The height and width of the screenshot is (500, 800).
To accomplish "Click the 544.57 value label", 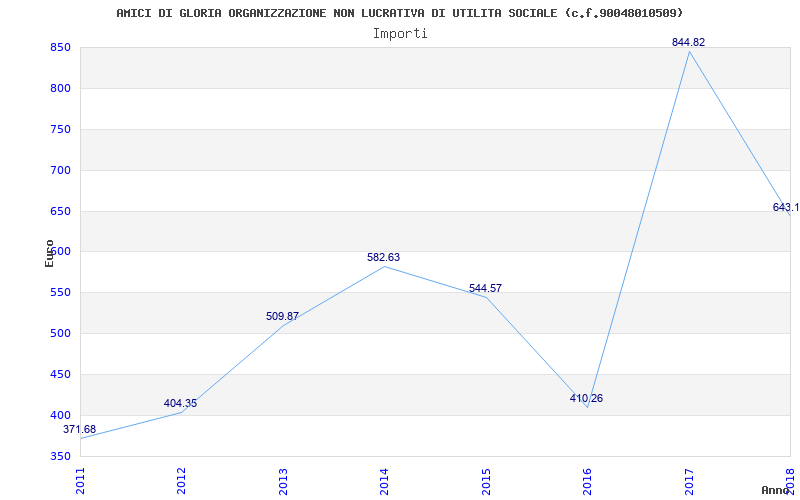I will coord(485,288).
